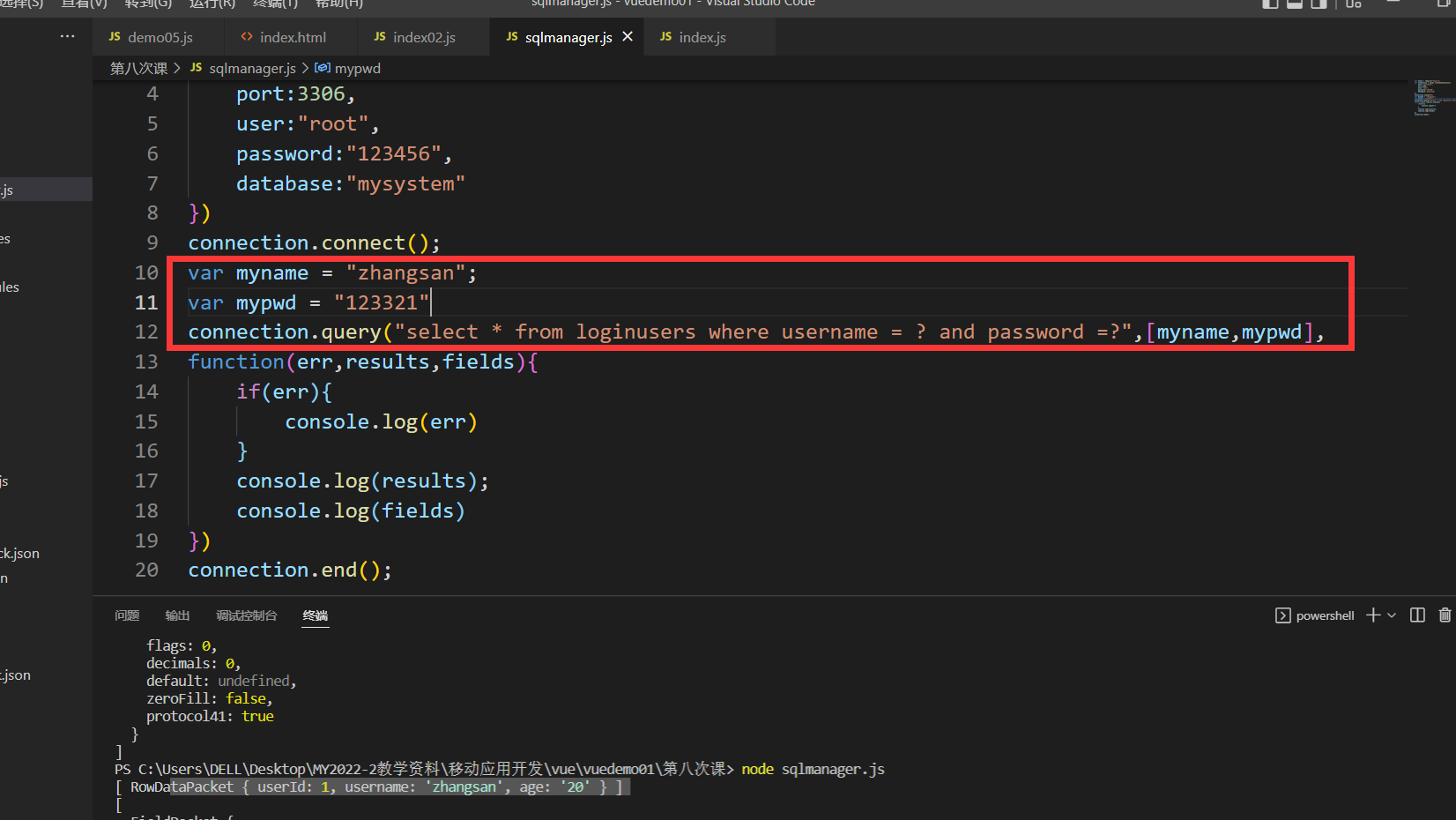Create a new terminal with the plus icon

click(x=1373, y=615)
